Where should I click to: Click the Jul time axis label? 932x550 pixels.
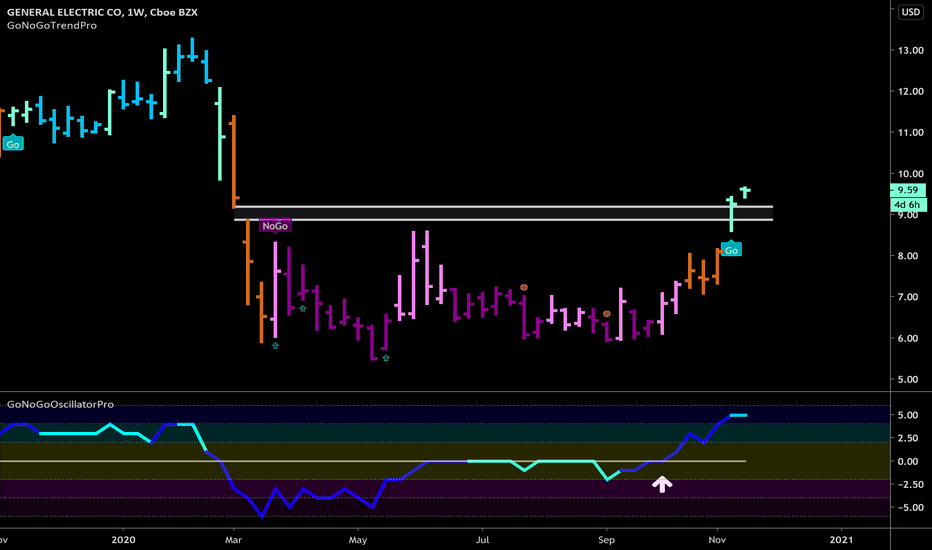click(482, 540)
